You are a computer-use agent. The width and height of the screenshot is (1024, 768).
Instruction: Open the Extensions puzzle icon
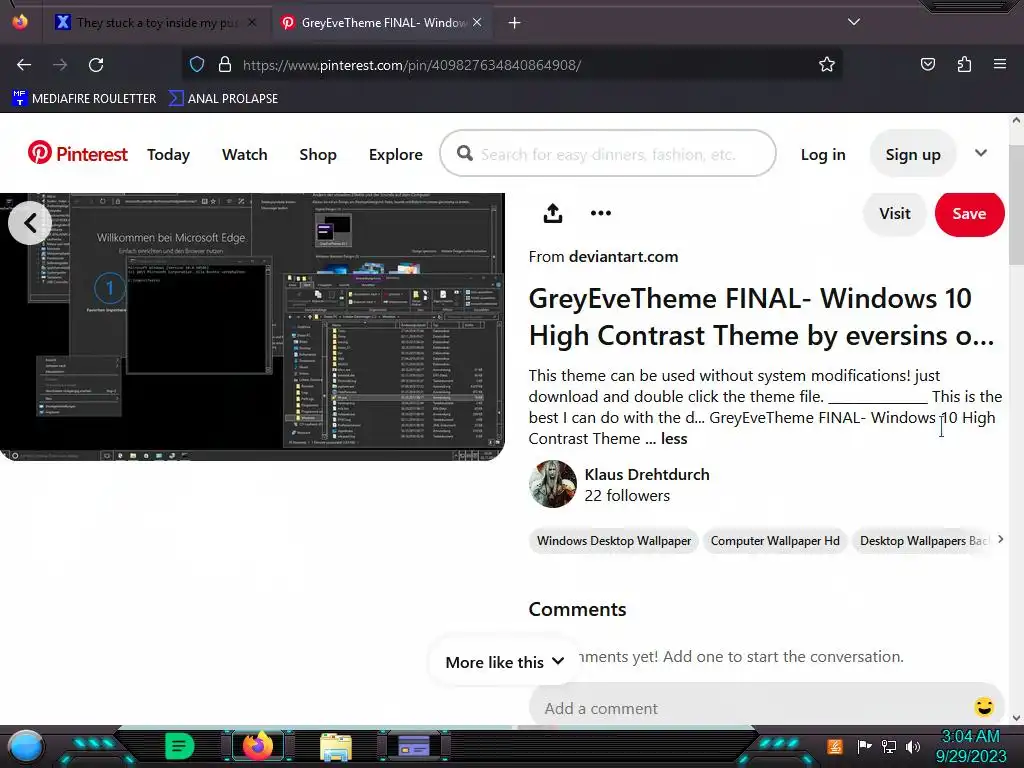pyautogui.click(x=964, y=65)
